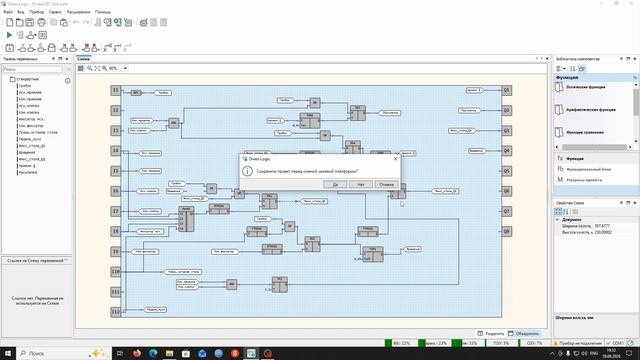The image size is (640, 360).
Task: Click library horizontal scrollbar thumb
Action: point(594,147)
